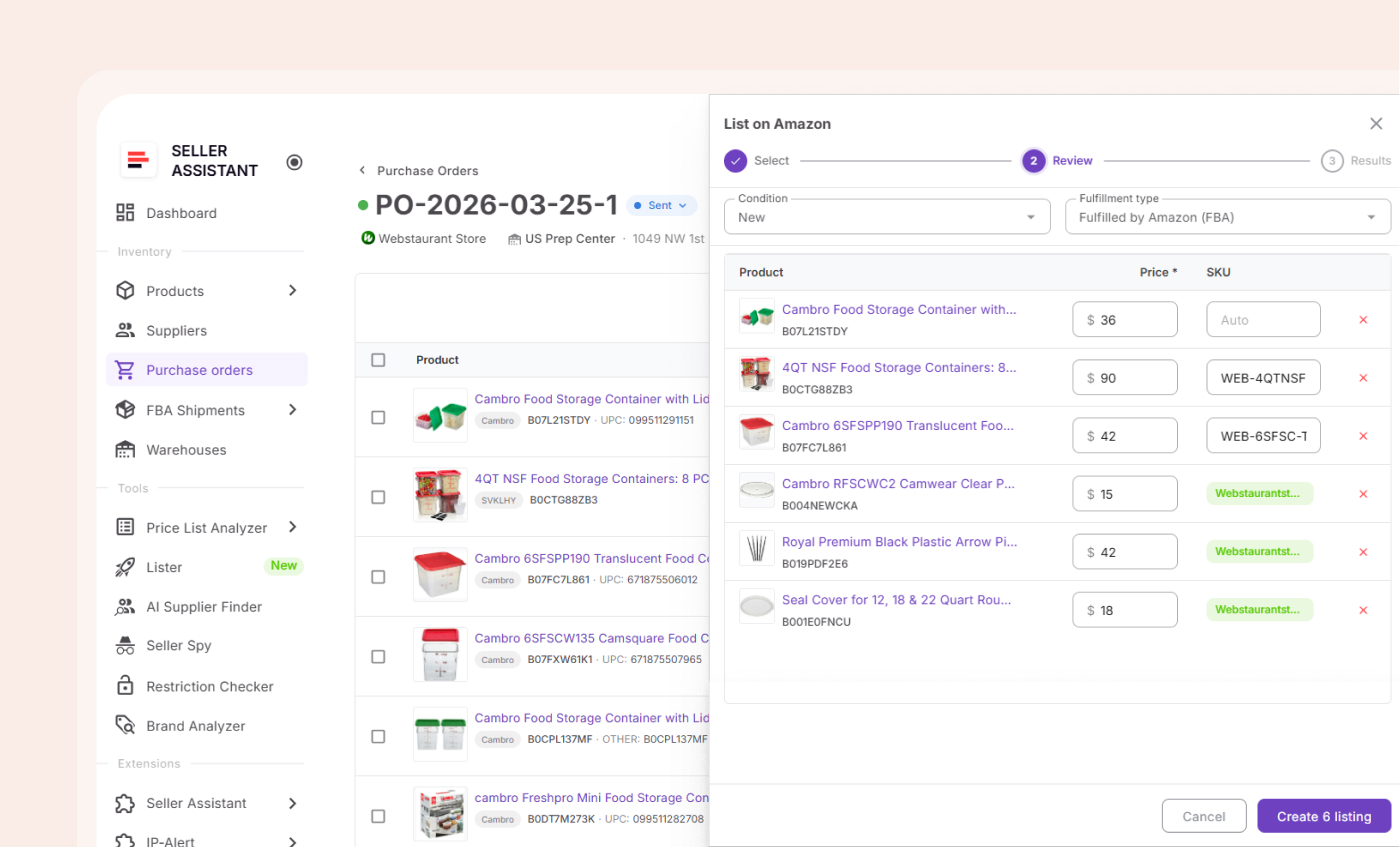Tick checkbox for Cambro 6SFSCW135 Camsquare row
The width and height of the screenshot is (1400, 847).
pyautogui.click(x=378, y=657)
